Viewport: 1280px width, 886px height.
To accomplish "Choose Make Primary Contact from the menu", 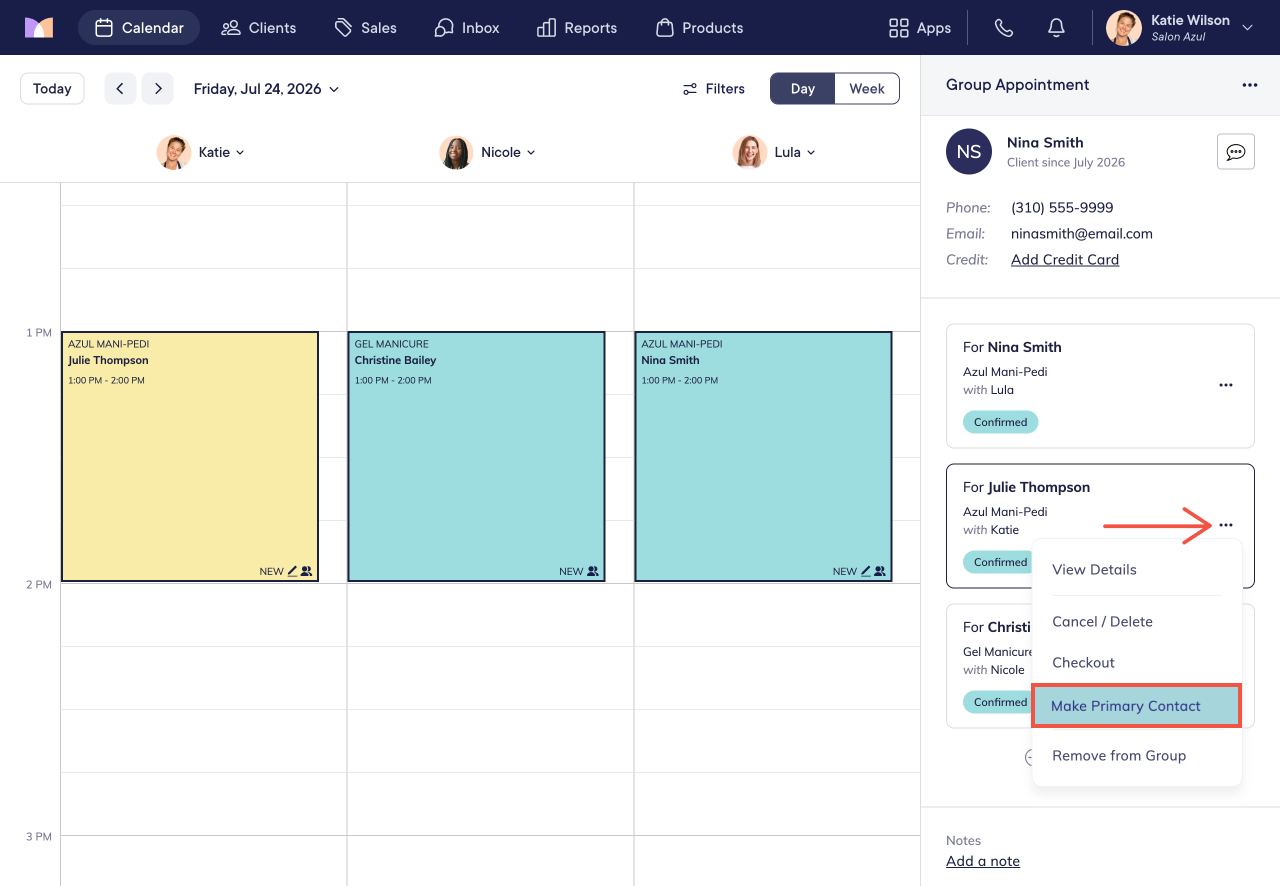I will 1136,706.
